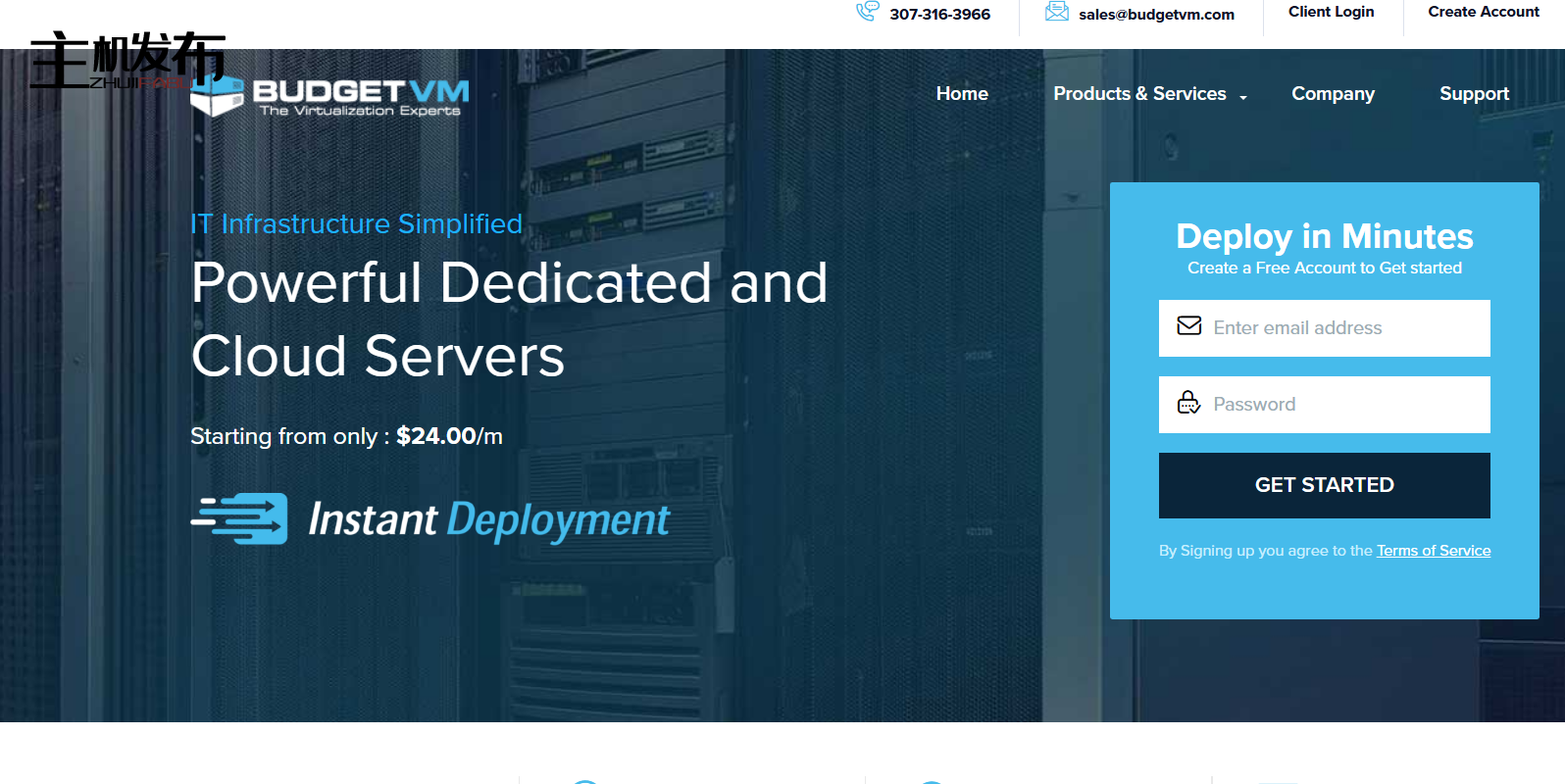Click the phone handset icon
This screenshot has height=784, width=1565.
[867, 12]
